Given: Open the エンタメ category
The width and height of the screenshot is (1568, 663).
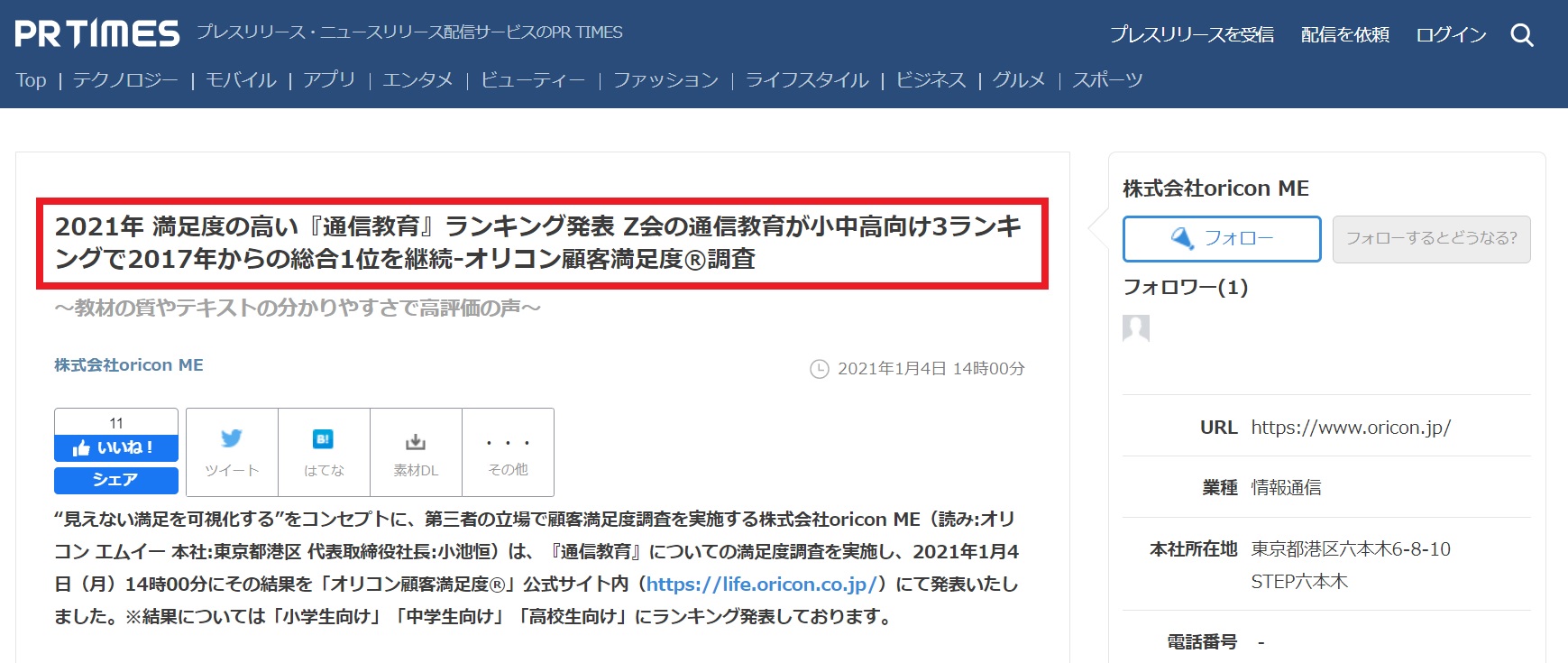Looking at the screenshot, I should 417,80.
